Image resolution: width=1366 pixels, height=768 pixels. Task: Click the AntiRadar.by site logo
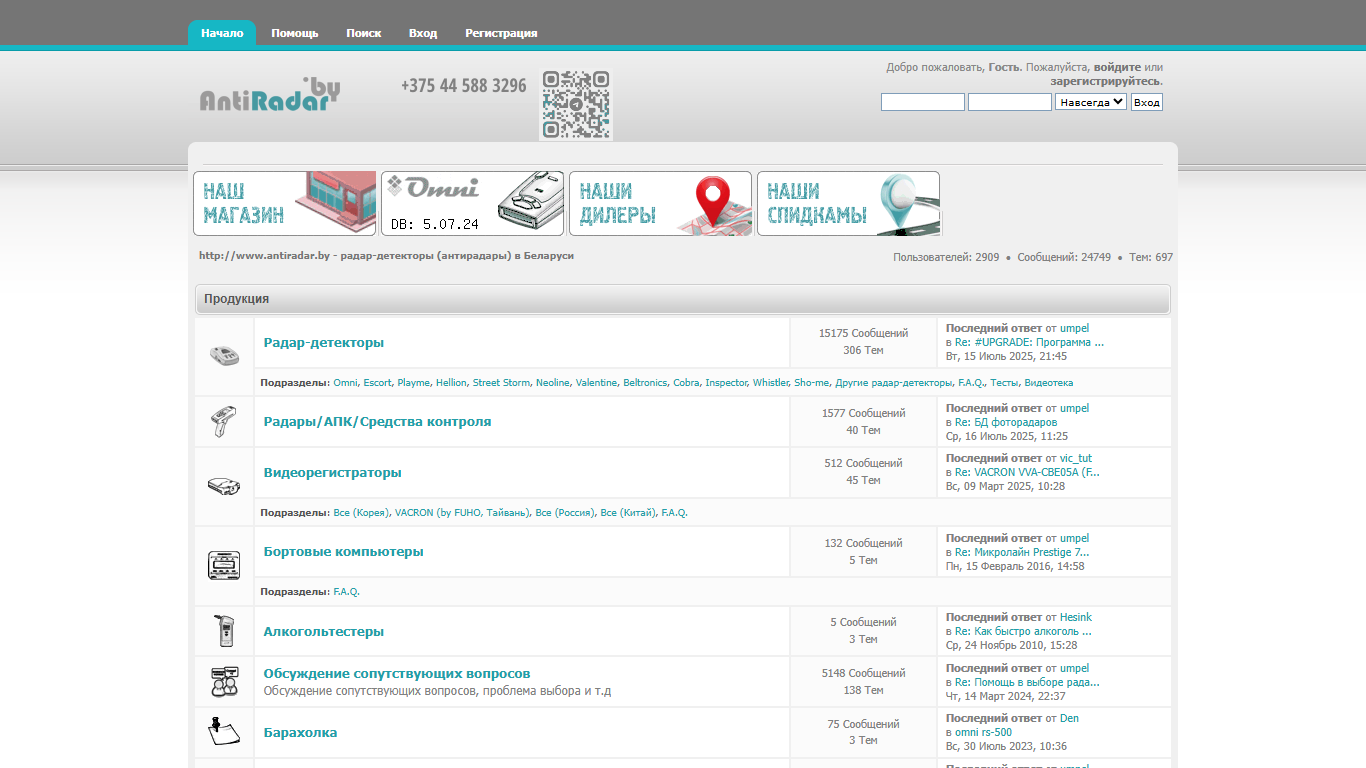270,95
